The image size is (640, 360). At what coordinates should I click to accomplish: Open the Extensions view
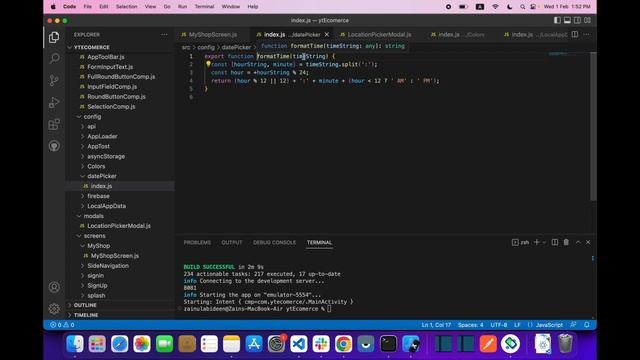point(54,124)
